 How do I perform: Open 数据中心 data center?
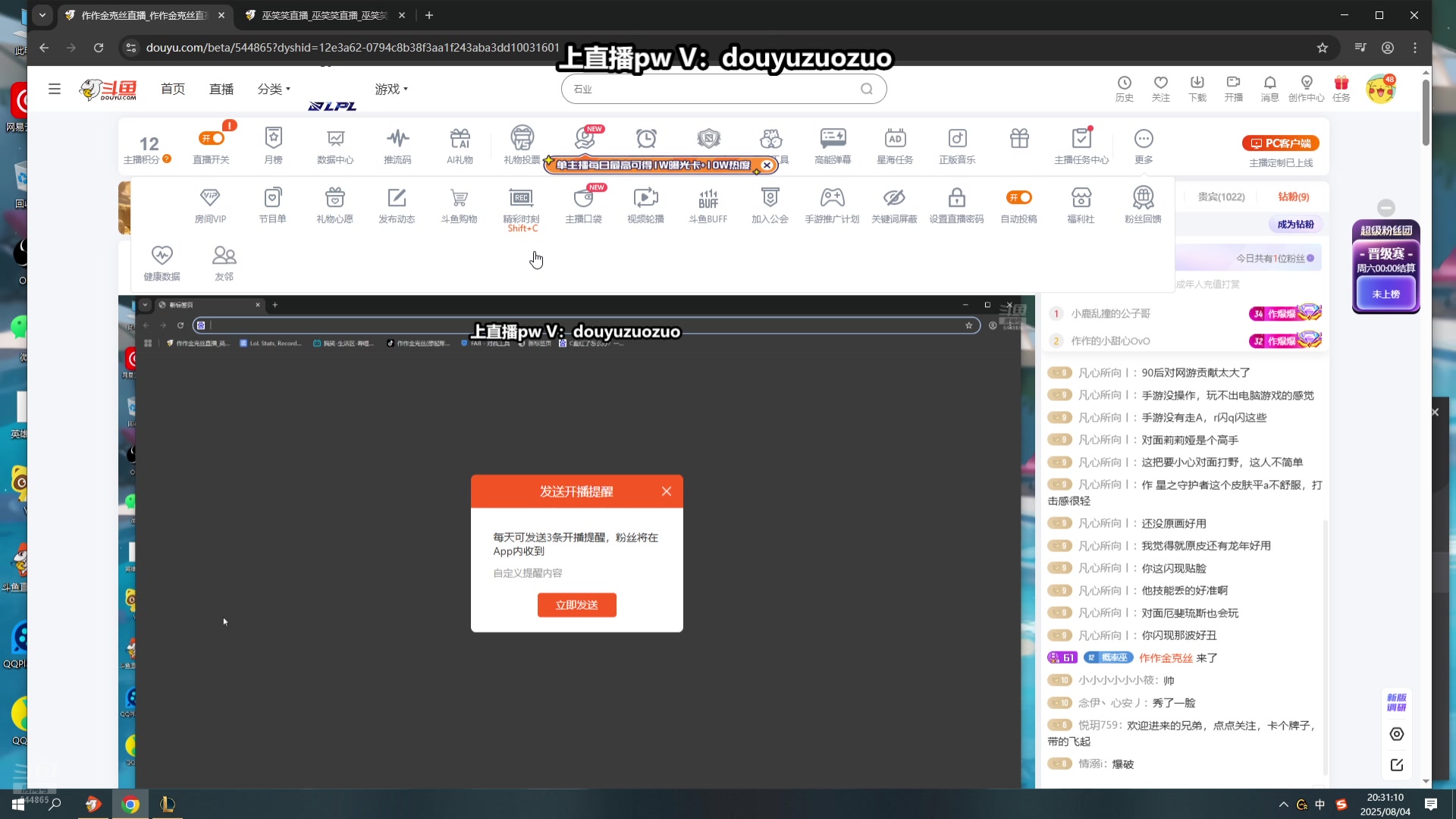click(x=335, y=146)
